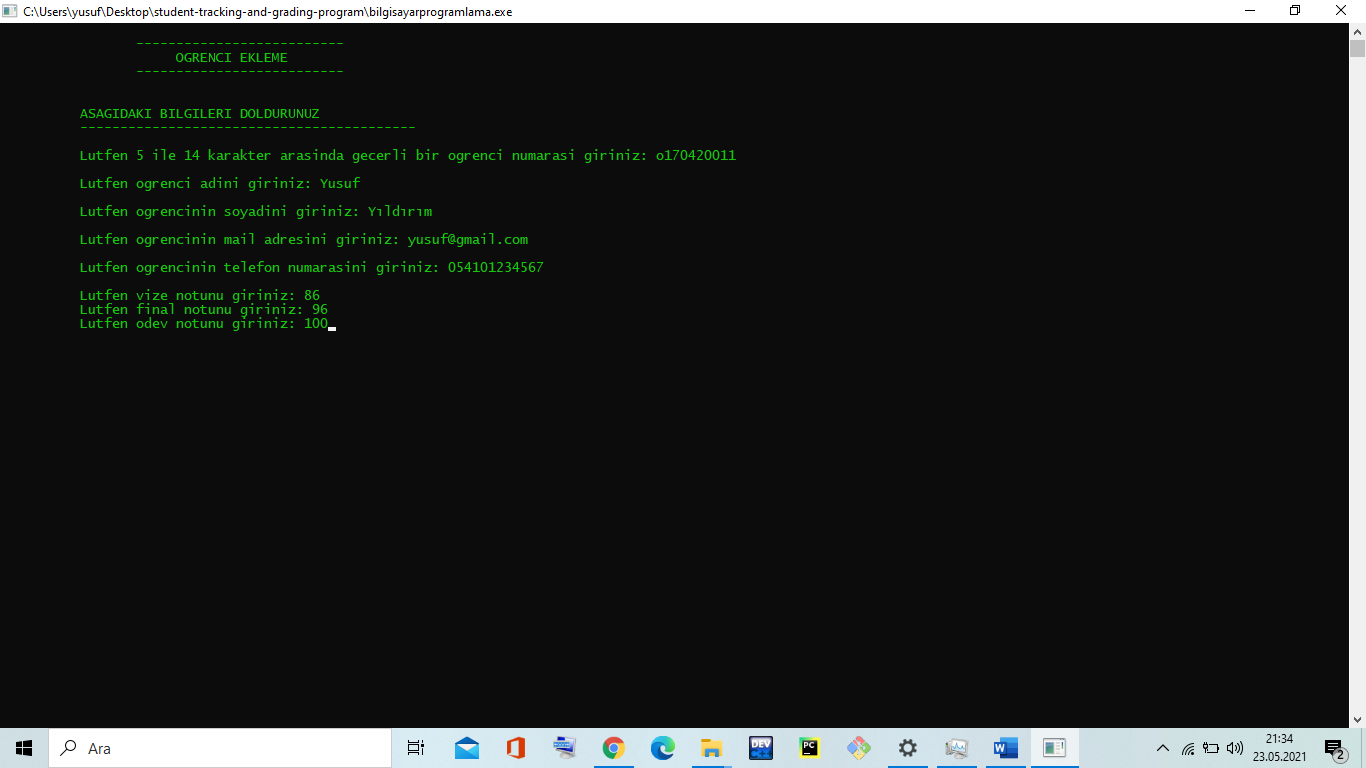Click the email yusuf@gmail.com
Image resolution: width=1366 pixels, height=768 pixels.
pyautogui.click(x=468, y=240)
